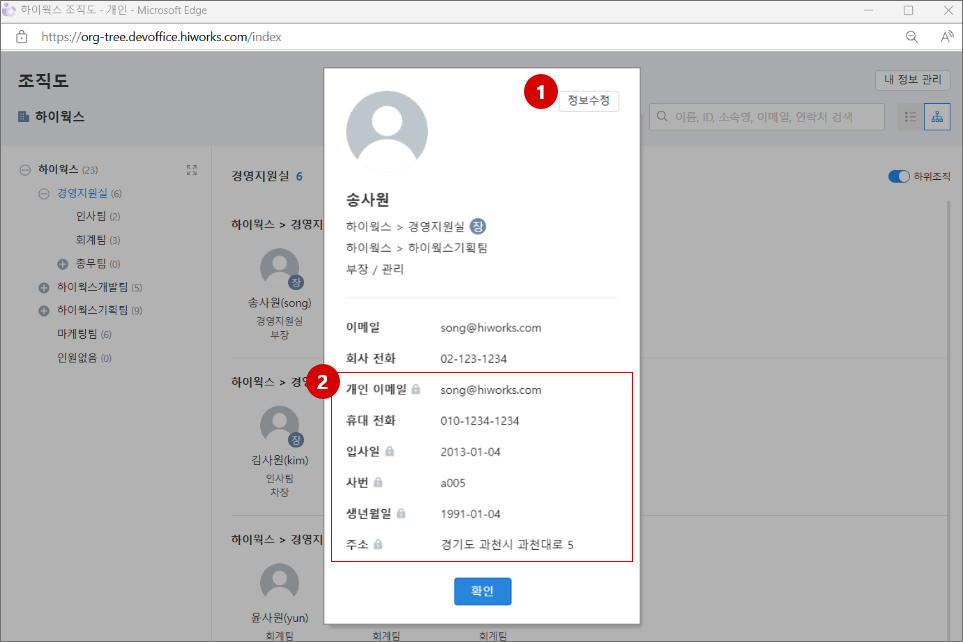The width and height of the screenshot is (963, 642).
Task: Expand the 하이웍스개발팀 tree node
Action: 44,288
